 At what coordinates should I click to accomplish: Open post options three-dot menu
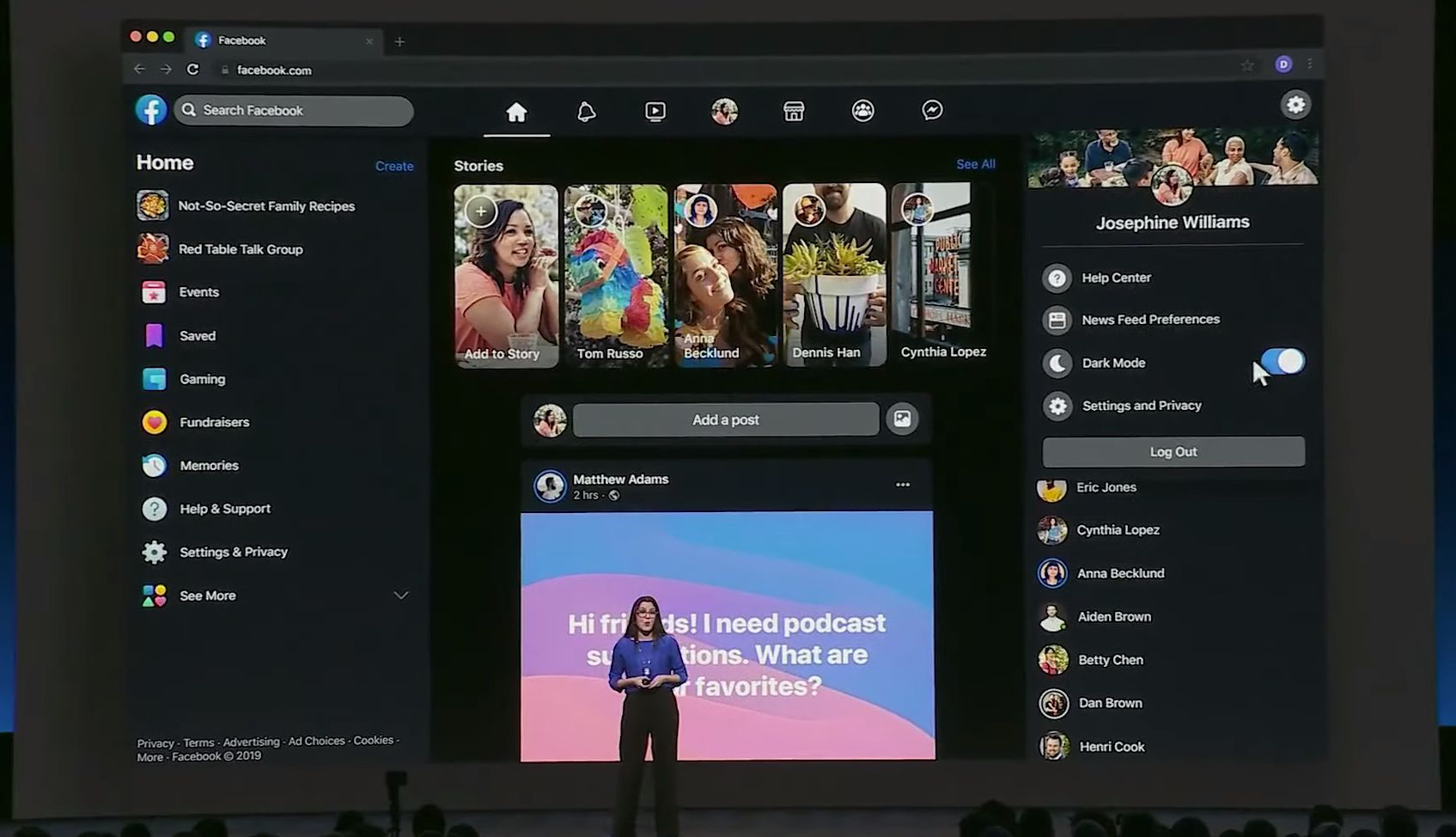pyautogui.click(x=902, y=485)
